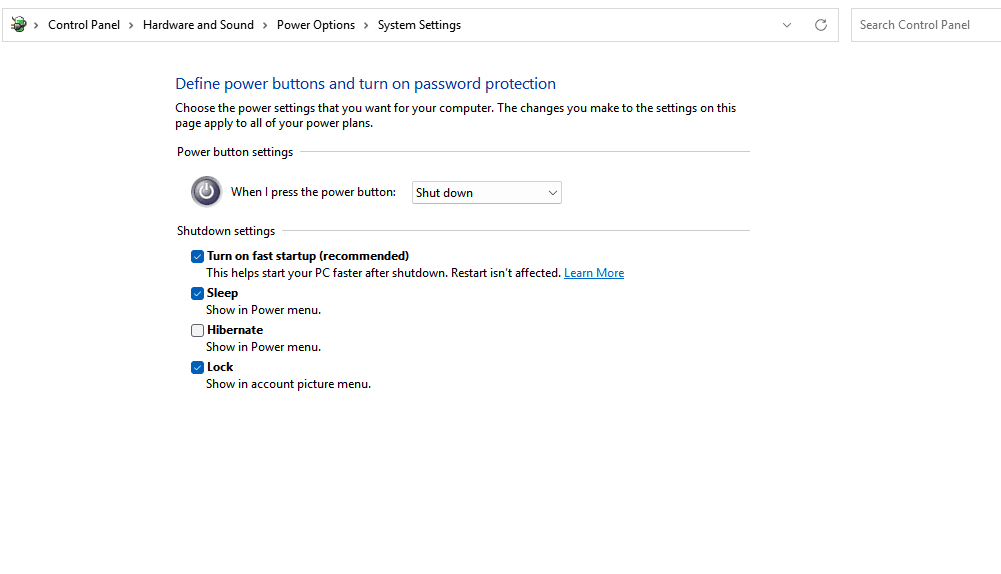Screen dimensions: 1001x574
Task: Go to Hardware and Sound breadcrumb
Action: pyautogui.click(x=198, y=25)
